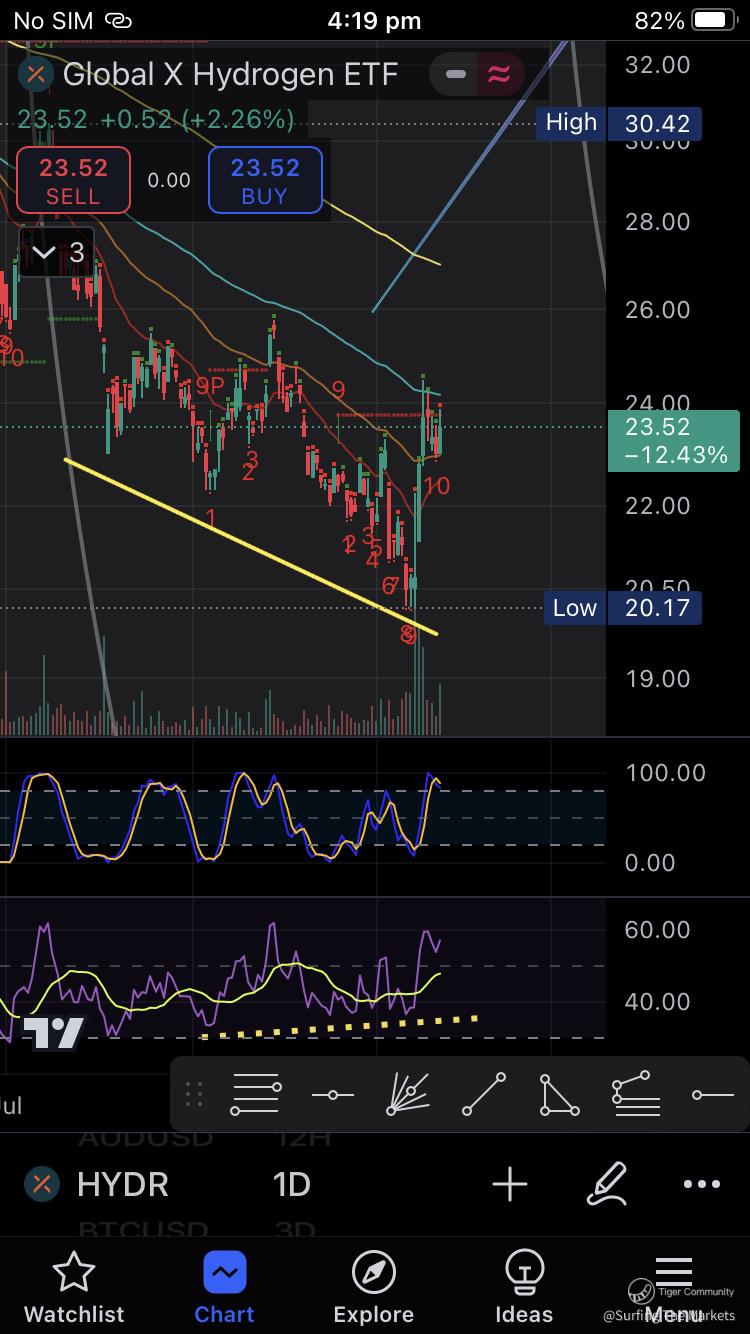Viewport: 750px width, 1334px height.
Task: Tap the minus pill next to ETF title
Action: pos(455,75)
